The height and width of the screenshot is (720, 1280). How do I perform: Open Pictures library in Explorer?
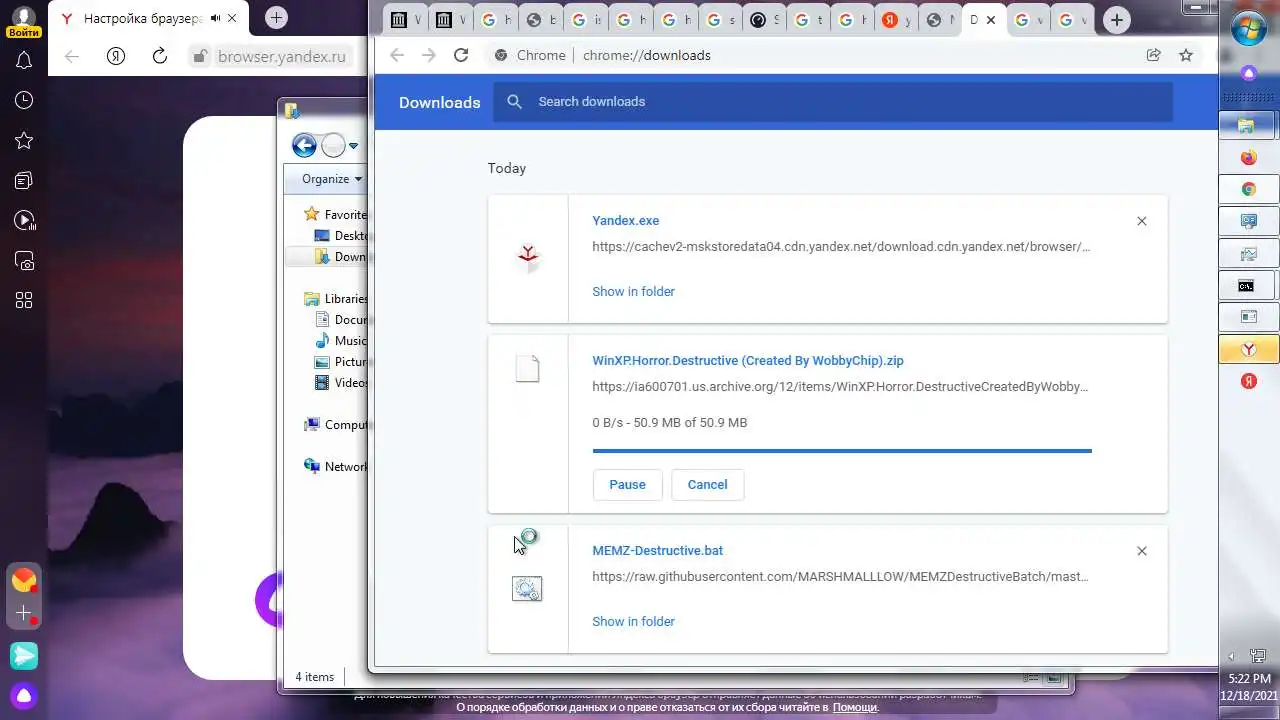(340, 362)
